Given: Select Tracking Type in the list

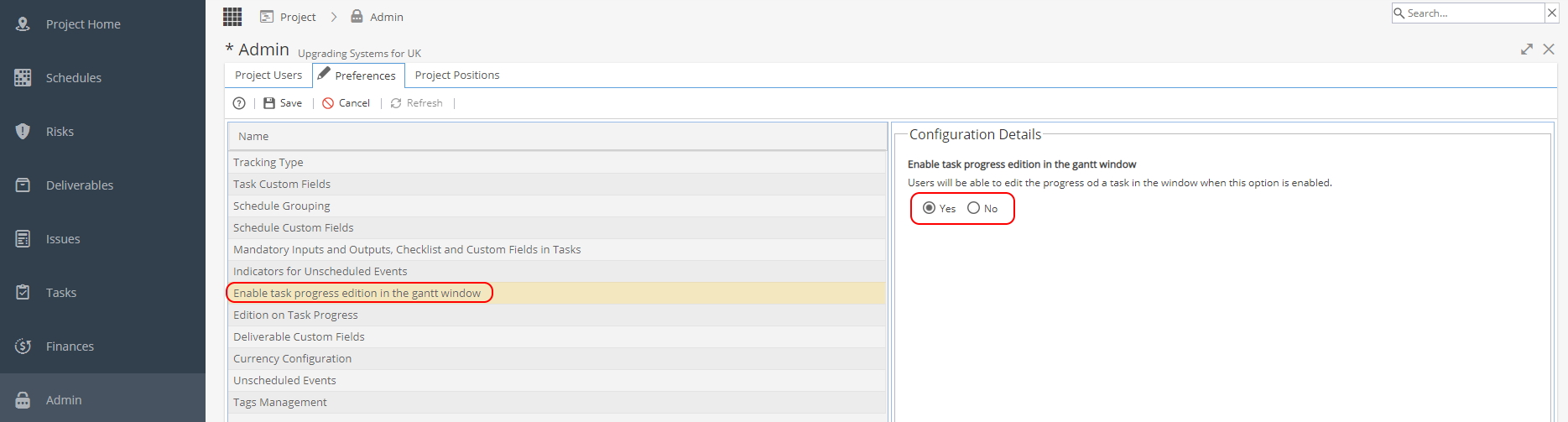Looking at the screenshot, I should [x=557, y=162].
